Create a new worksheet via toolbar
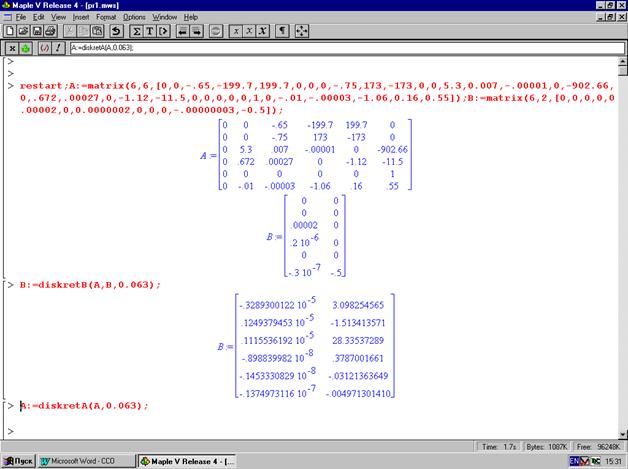The image size is (628, 469). click(x=10, y=31)
